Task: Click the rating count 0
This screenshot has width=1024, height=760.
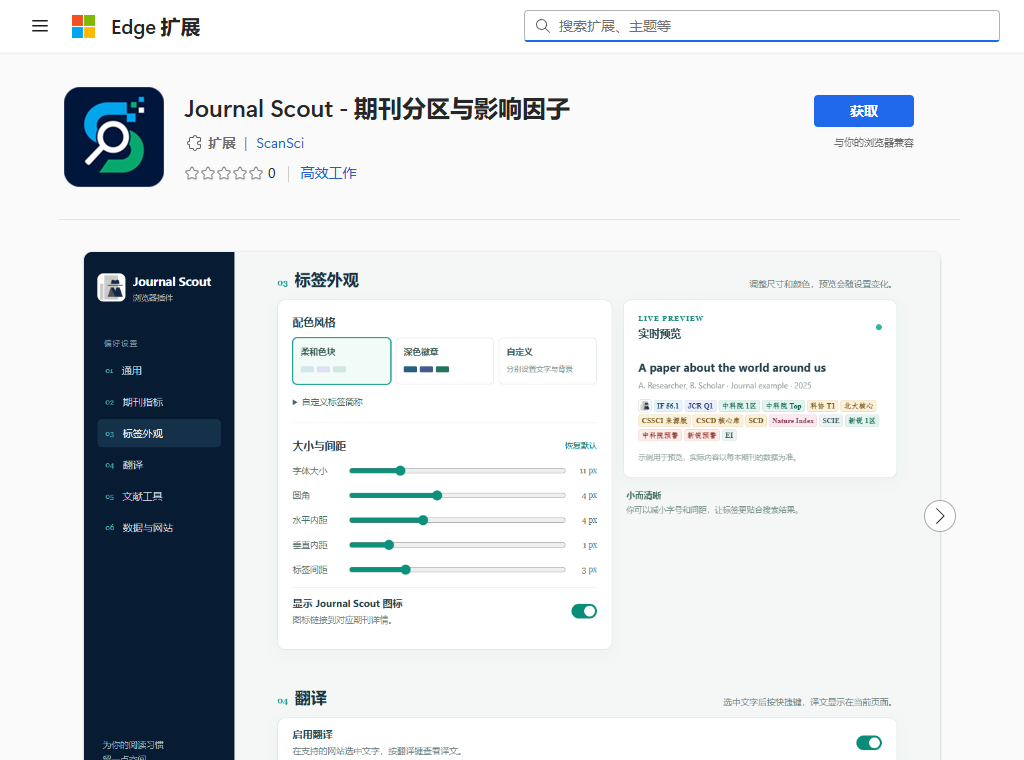Action: coord(272,173)
